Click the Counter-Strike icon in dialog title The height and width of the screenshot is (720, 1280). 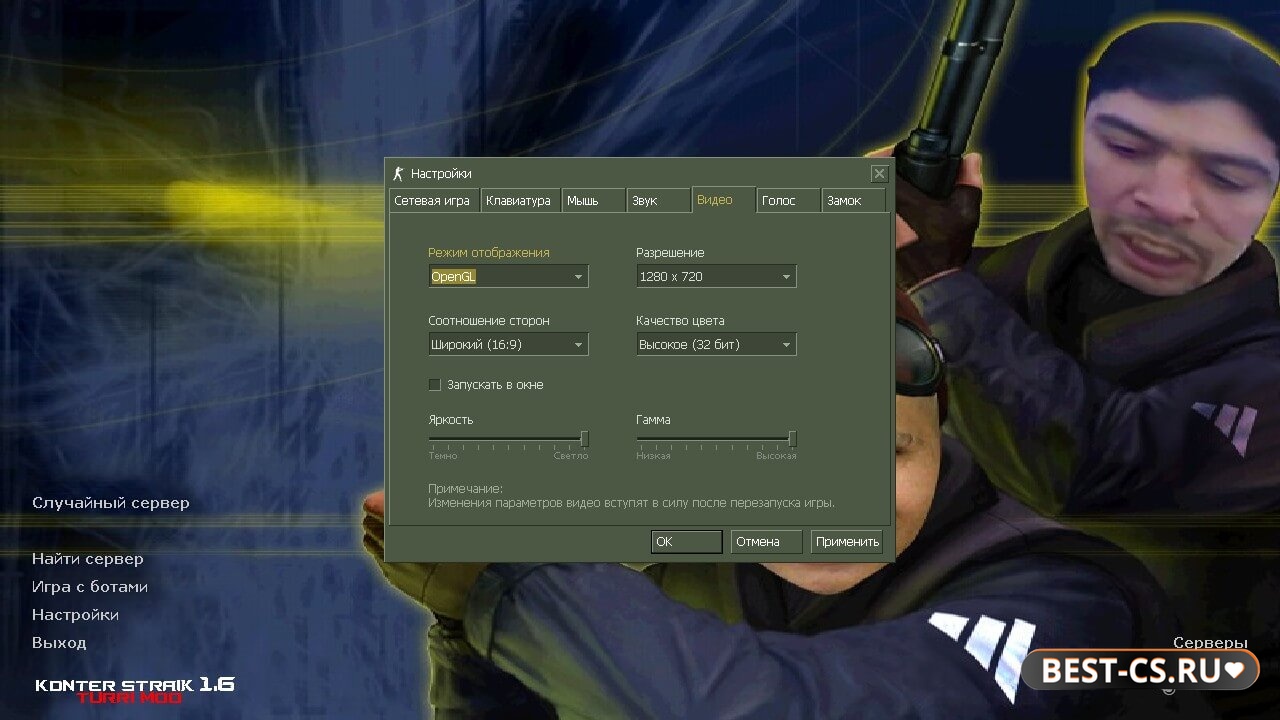[398, 173]
